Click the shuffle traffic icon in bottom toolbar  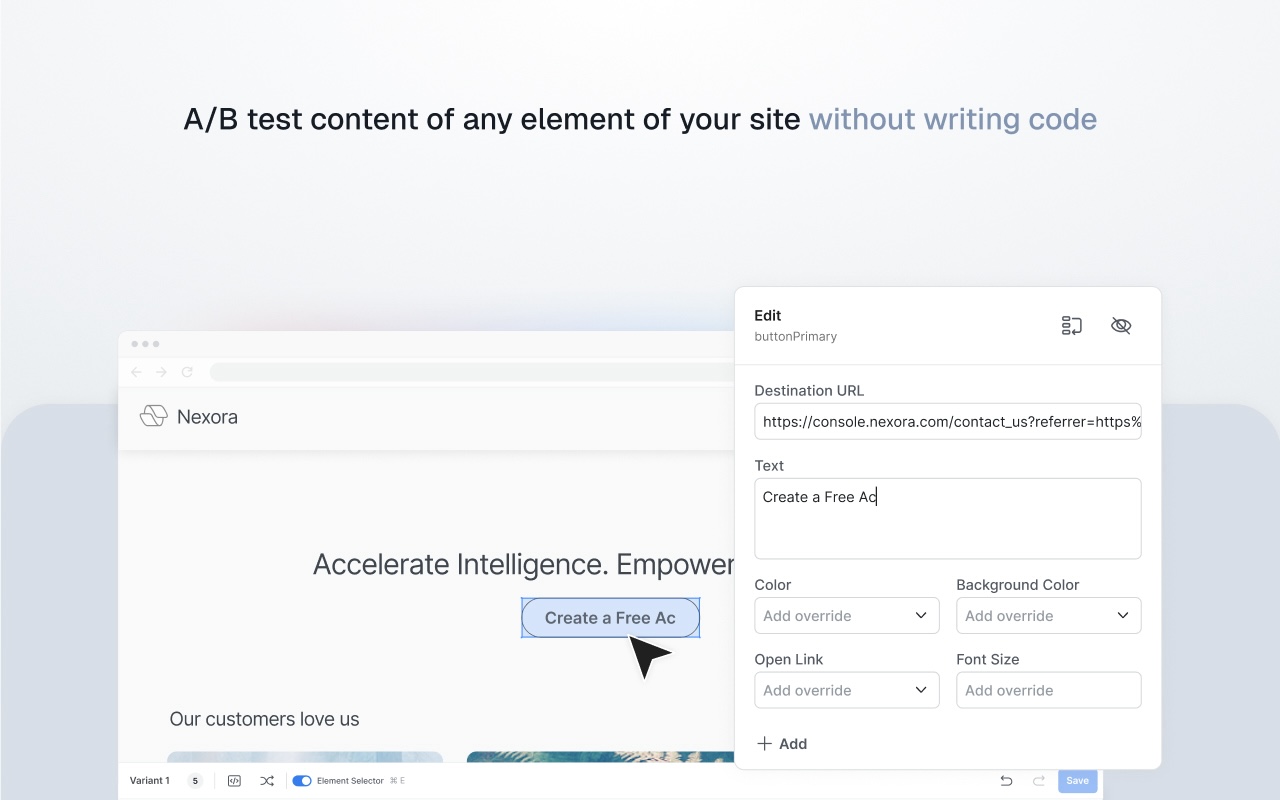(267, 781)
